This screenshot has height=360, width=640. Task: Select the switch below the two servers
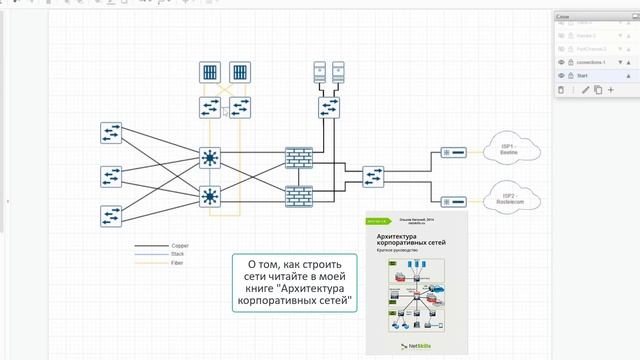pos(329,108)
